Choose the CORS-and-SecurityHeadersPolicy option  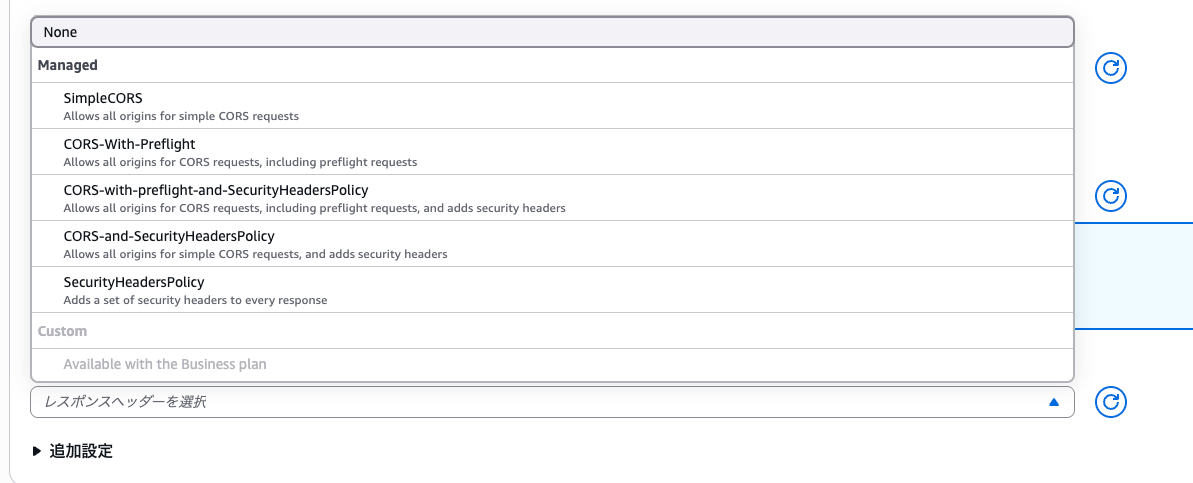(x=169, y=236)
